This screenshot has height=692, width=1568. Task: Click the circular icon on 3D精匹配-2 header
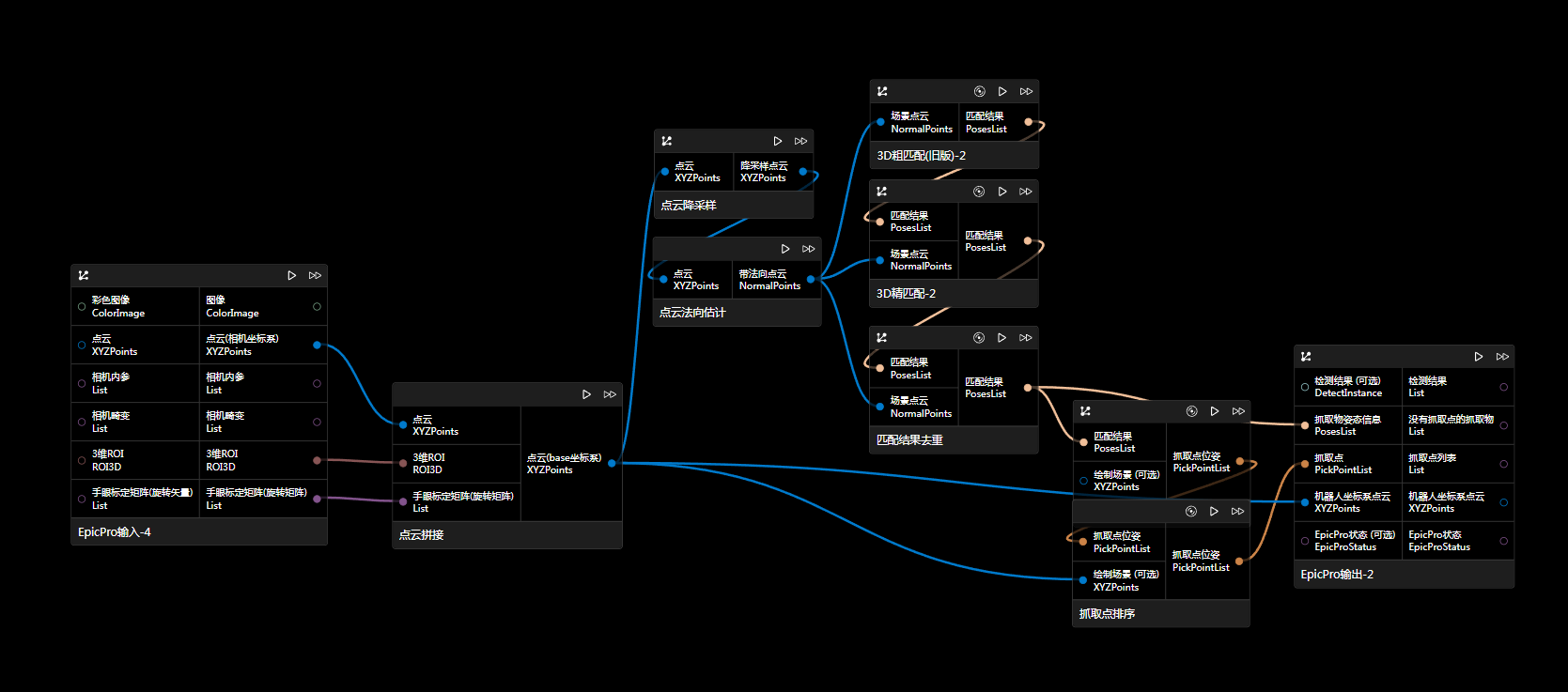tap(979, 192)
